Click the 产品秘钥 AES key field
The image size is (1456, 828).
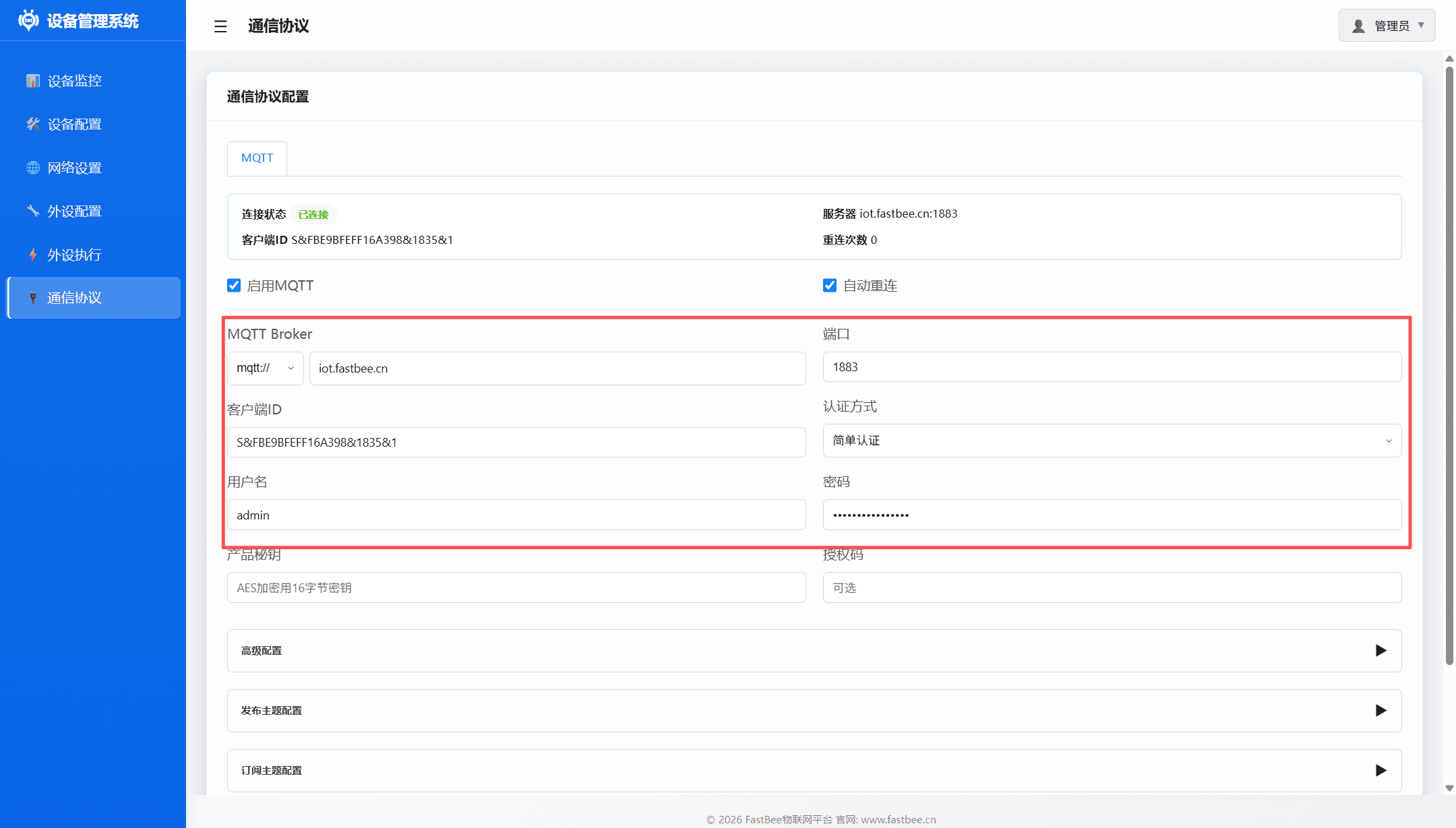tap(516, 587)
